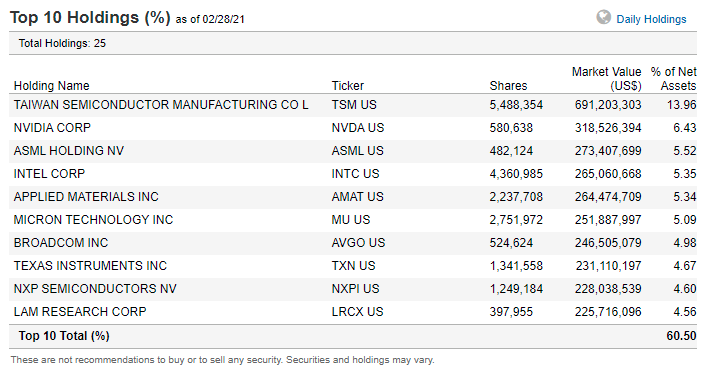
Task: Select the 'Shares' column header
Action: click(x=508, y=86)
